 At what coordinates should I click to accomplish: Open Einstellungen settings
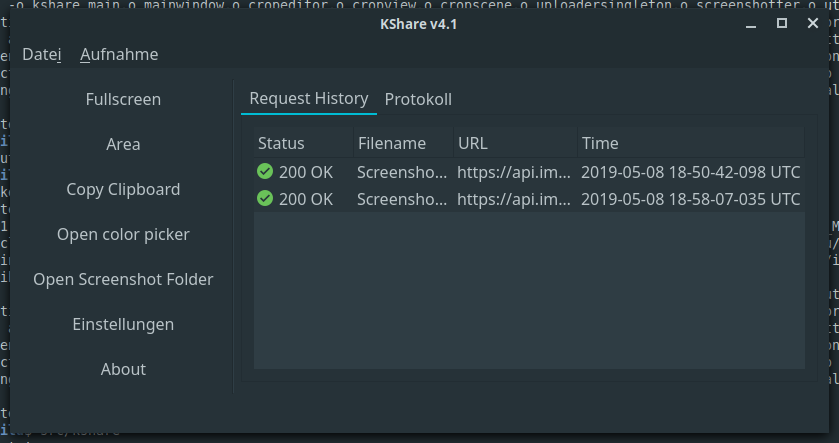click(123, 325)
